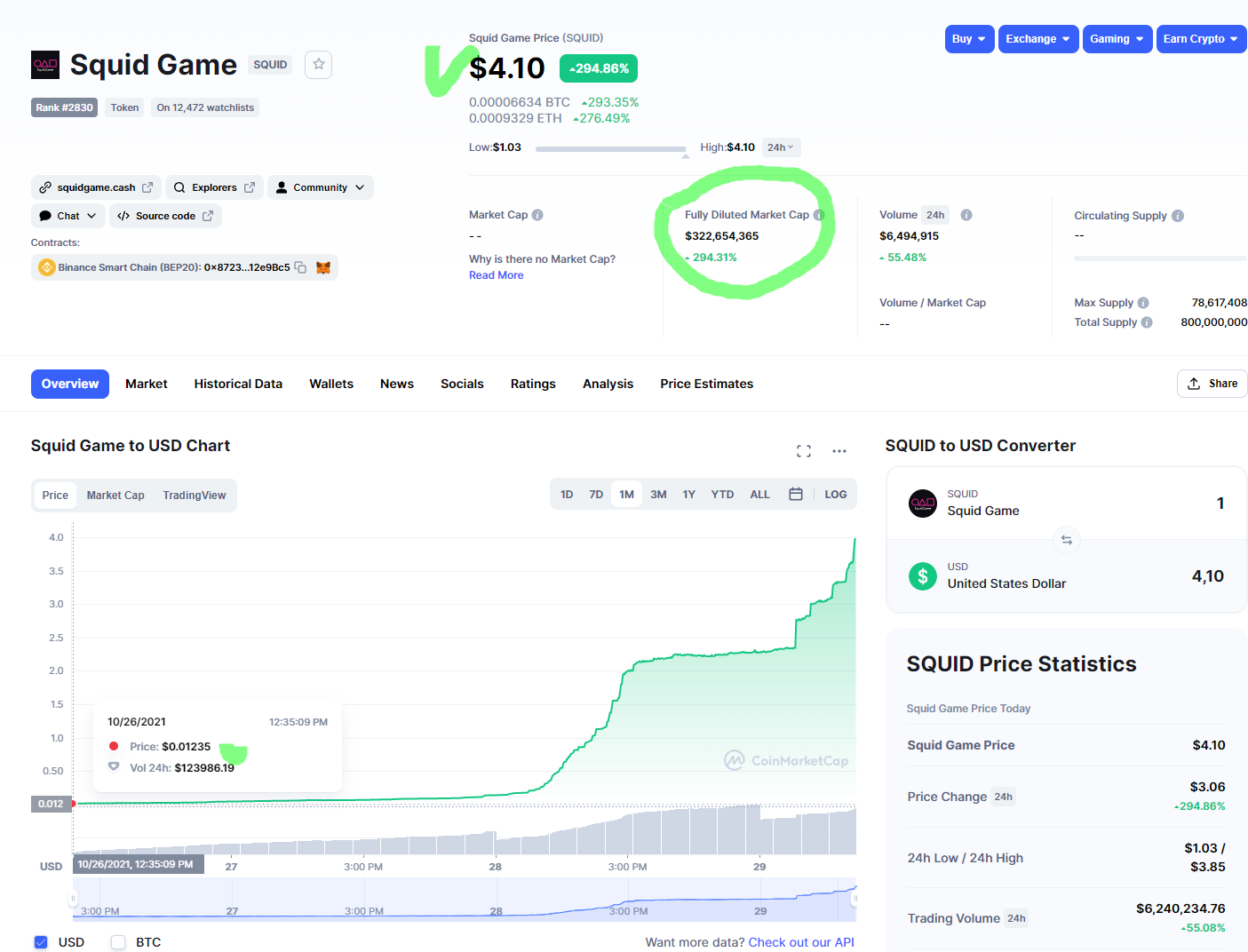Click the Rank #2830 badge
This screenshot has height=952, width=1248.
pos(64,107)
